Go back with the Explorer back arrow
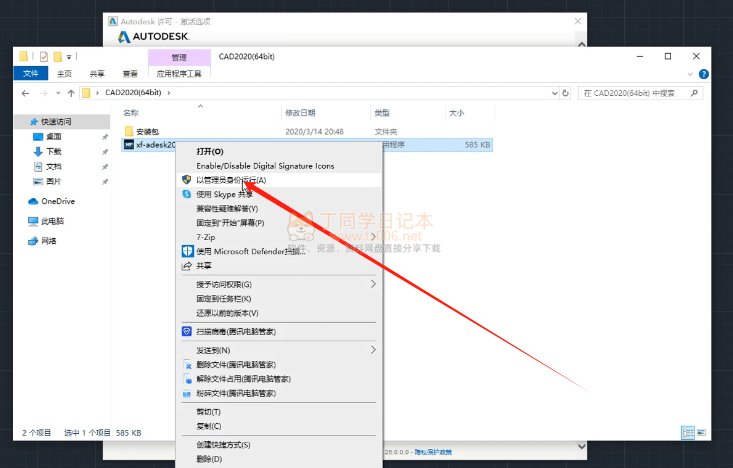 click(x=25, y=93)
